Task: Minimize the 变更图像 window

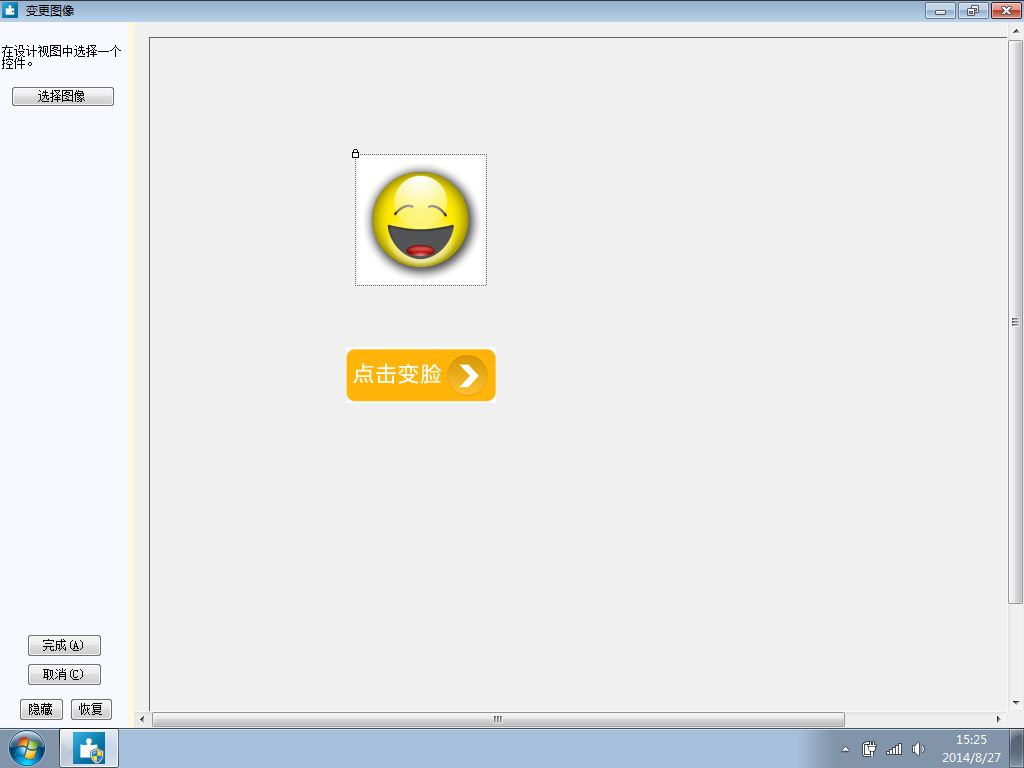Action: (940, 10)
